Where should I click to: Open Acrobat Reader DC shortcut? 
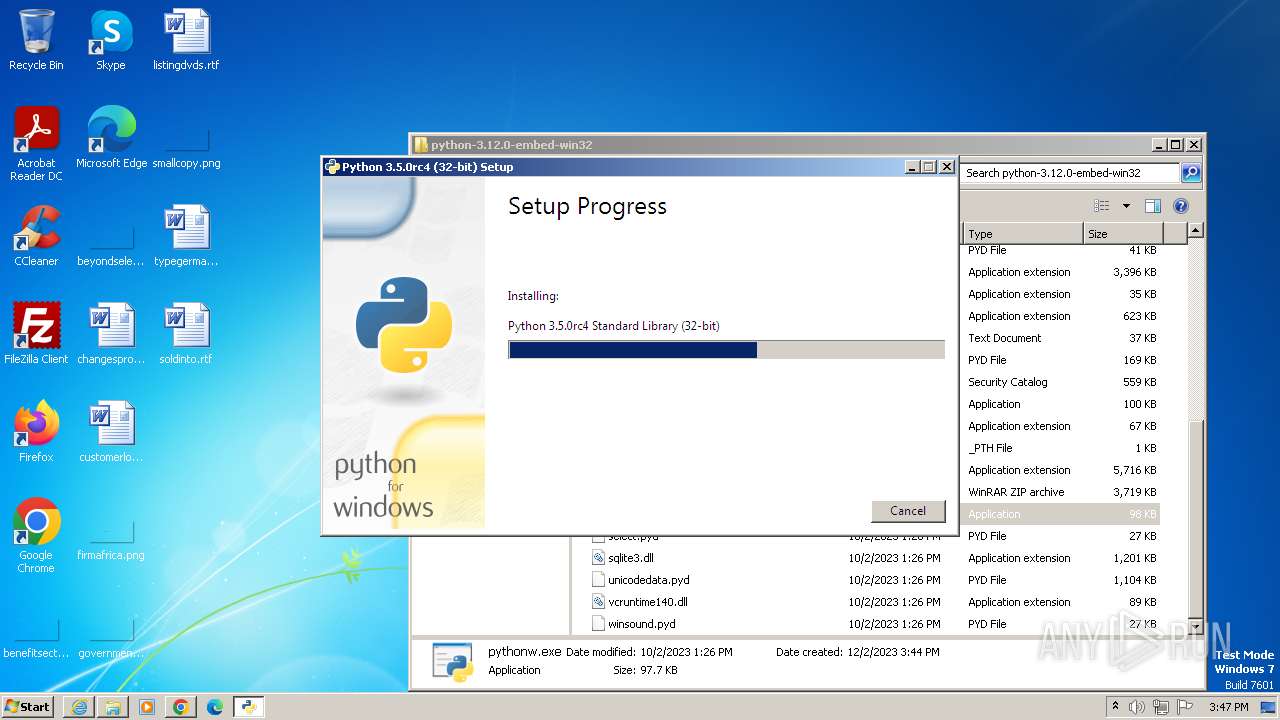click(36, 144)
